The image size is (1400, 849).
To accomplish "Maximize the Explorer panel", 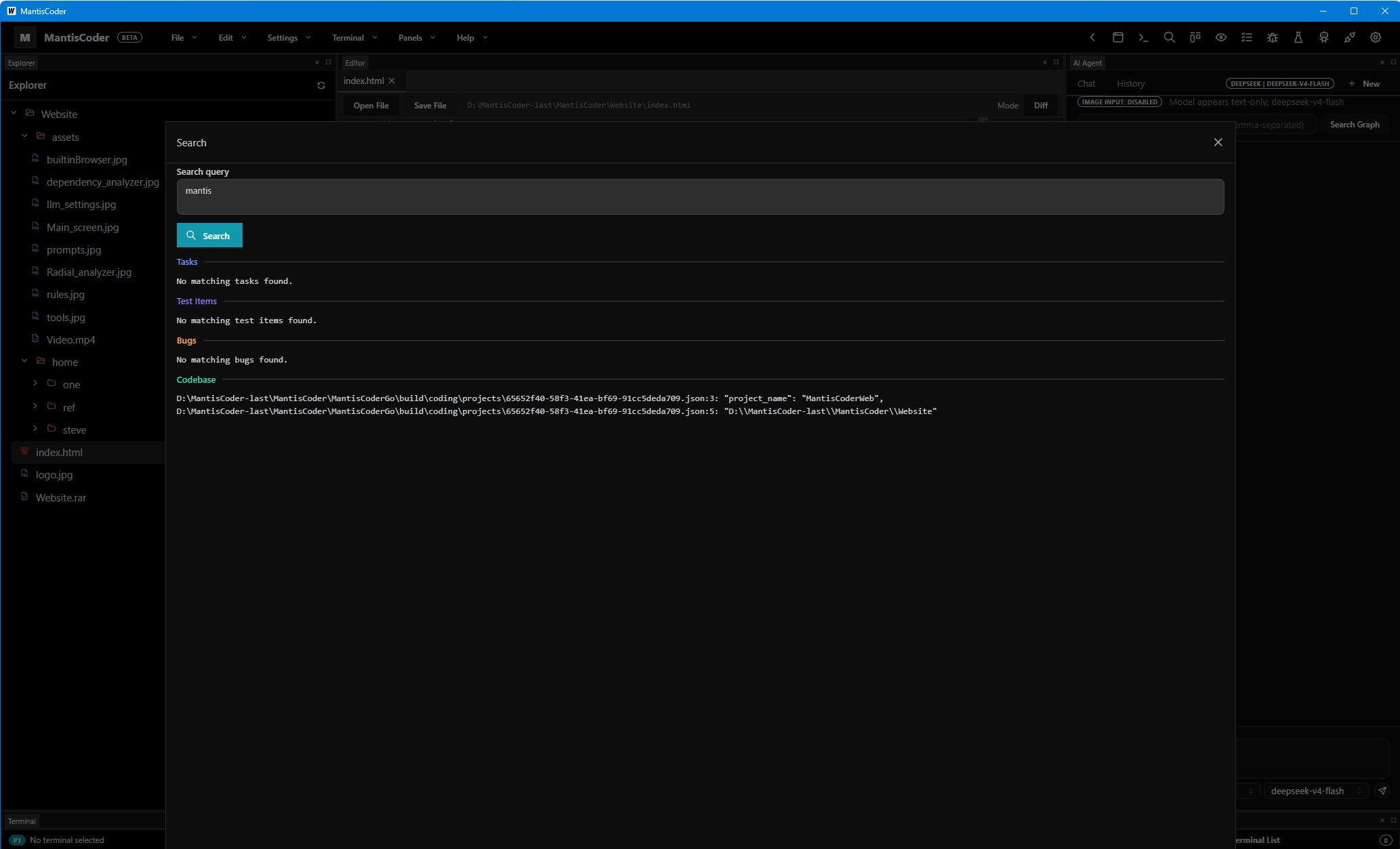I will pyautogui.click(x=329, y=62).
